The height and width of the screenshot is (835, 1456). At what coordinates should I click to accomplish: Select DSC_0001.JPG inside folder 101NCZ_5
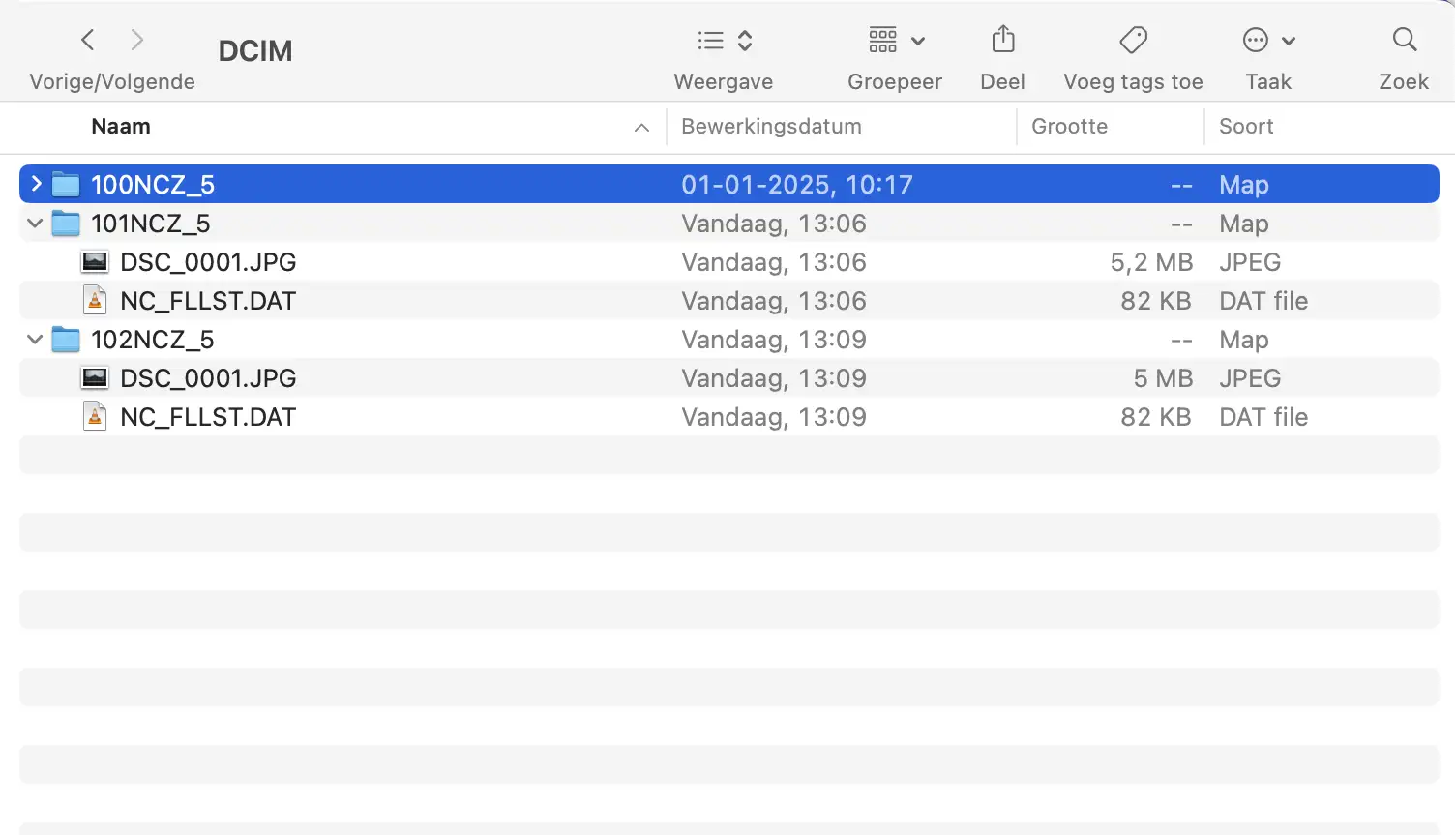pos(208,262)
